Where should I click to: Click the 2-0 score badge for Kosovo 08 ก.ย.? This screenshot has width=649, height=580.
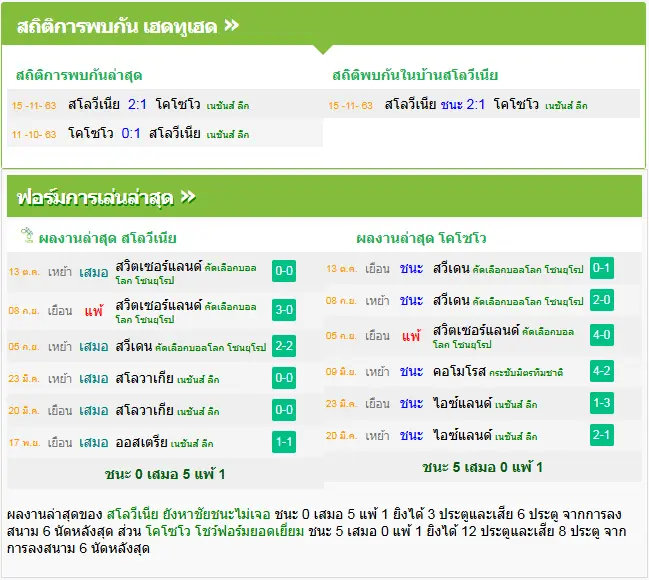click(601, 300)
